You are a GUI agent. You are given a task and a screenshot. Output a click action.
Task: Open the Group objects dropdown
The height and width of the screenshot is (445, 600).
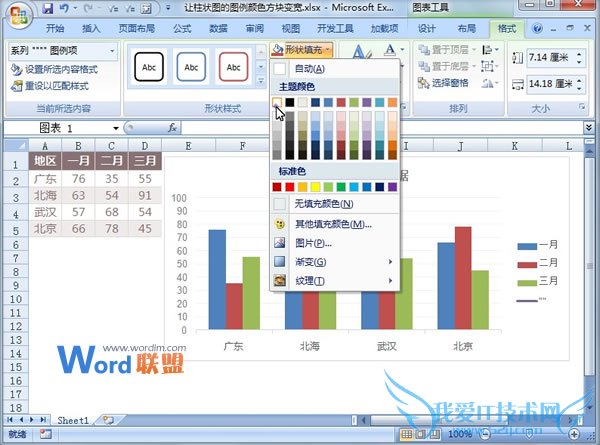coord(491,66)
